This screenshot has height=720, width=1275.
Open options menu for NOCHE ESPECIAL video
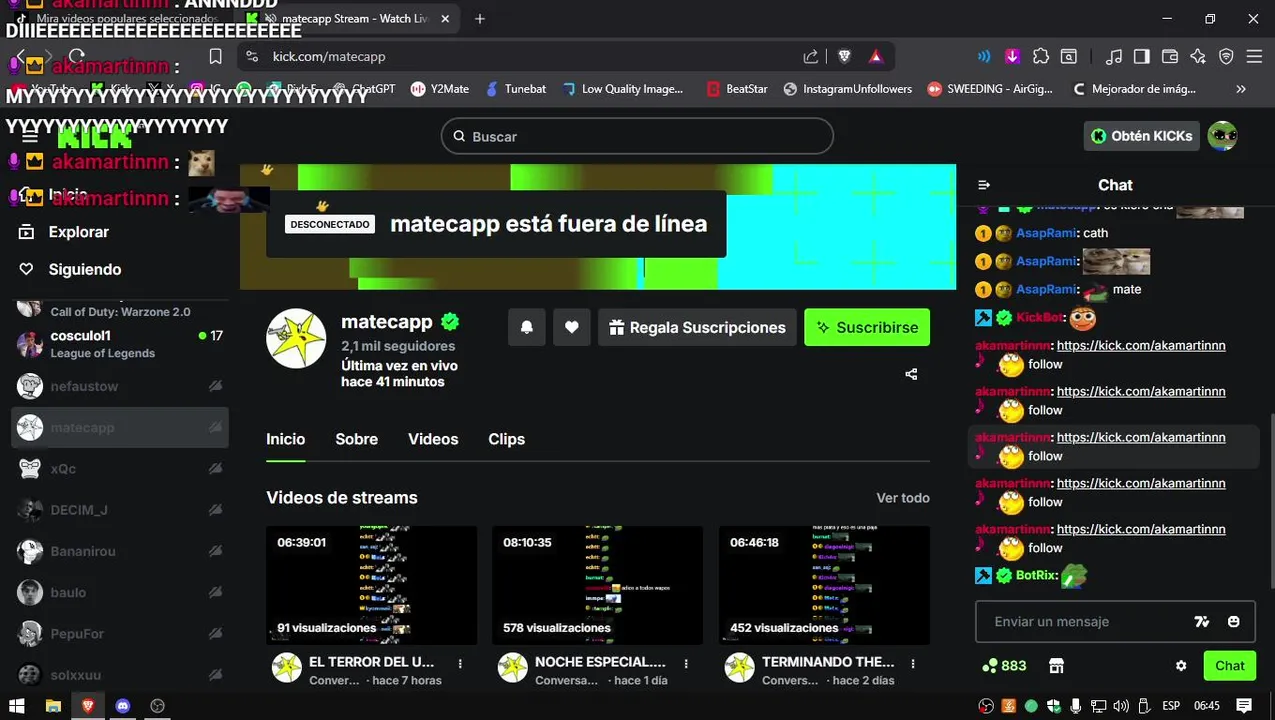pos(686,663)
